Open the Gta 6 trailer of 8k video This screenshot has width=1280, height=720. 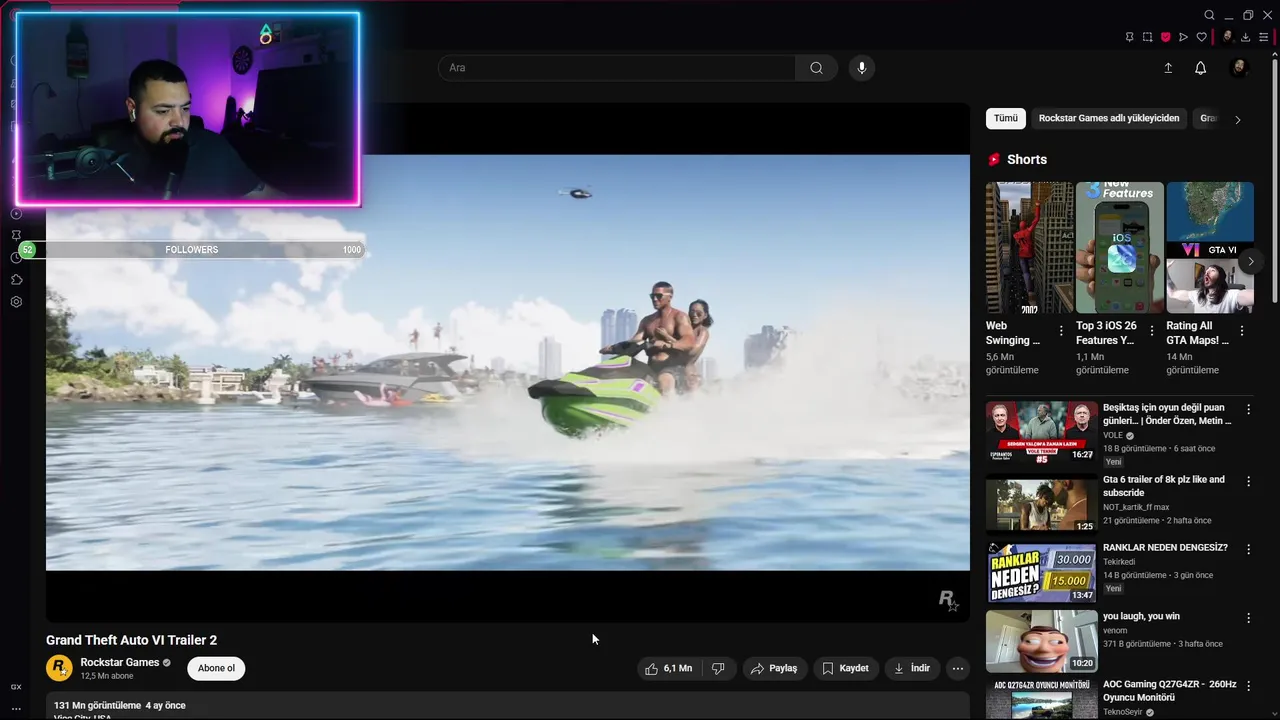pos(1164,486)
